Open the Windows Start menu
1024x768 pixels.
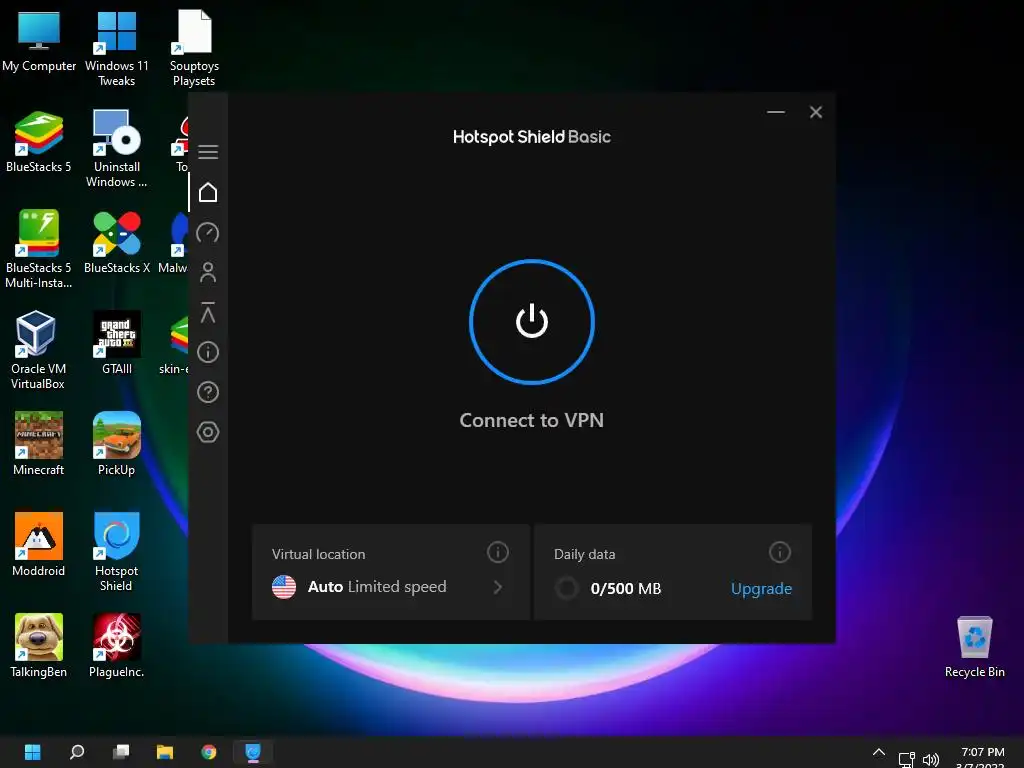tap(33, 752)
